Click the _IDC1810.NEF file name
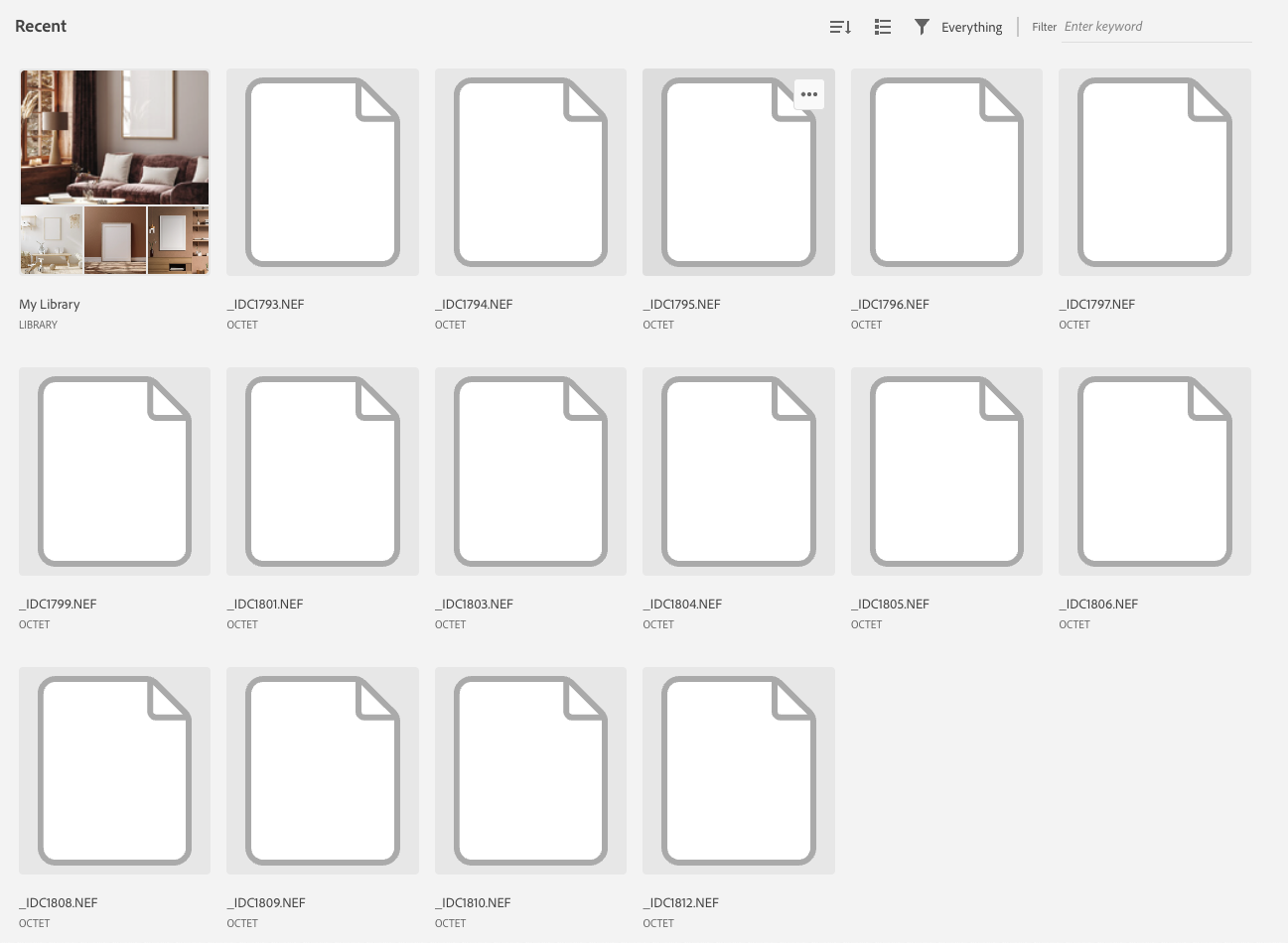1288x943 pixels. 473,902
